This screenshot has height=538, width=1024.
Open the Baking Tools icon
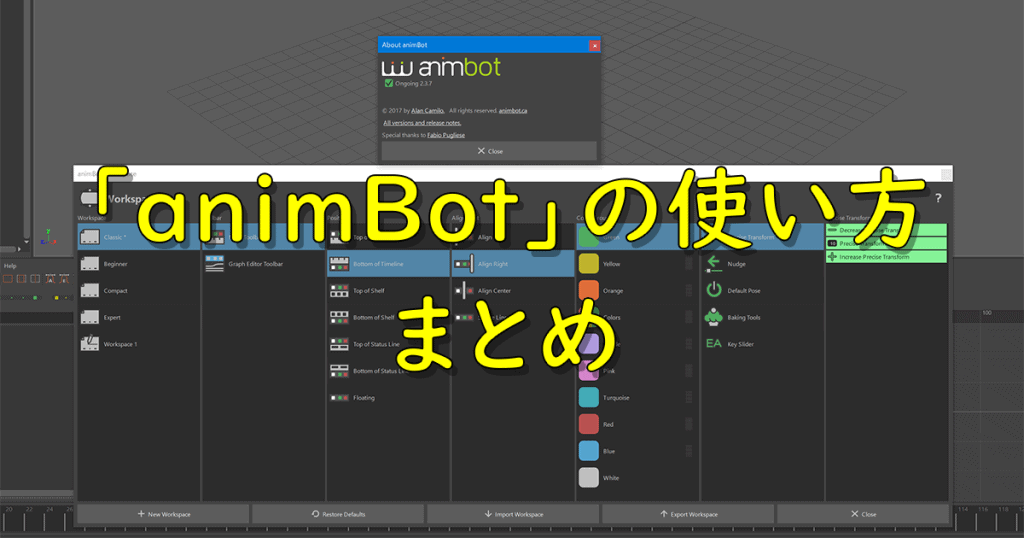(713, 317)
